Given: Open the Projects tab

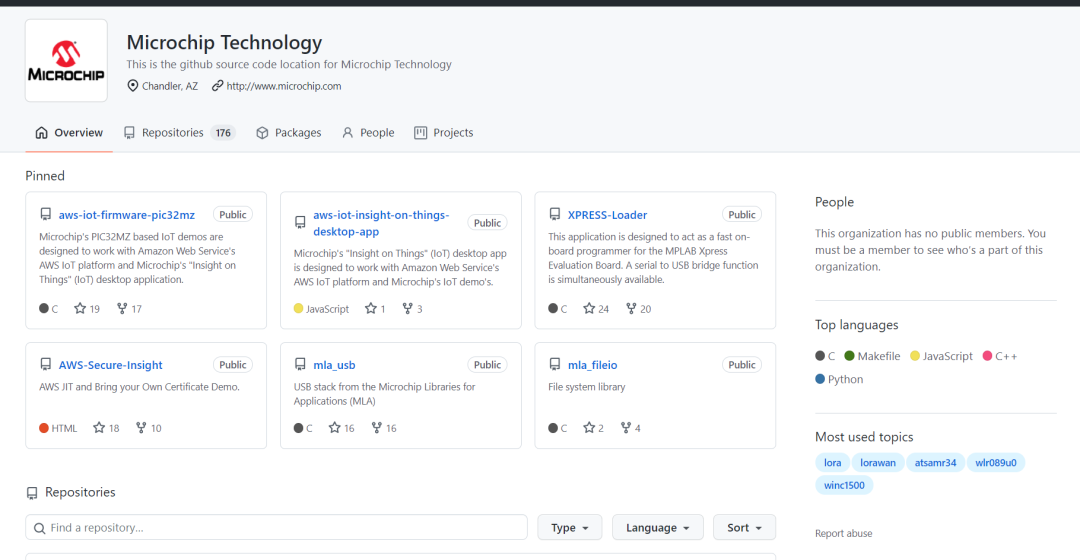Looking at the screenshot, I should pyautogui.click(x=444, y=132).
